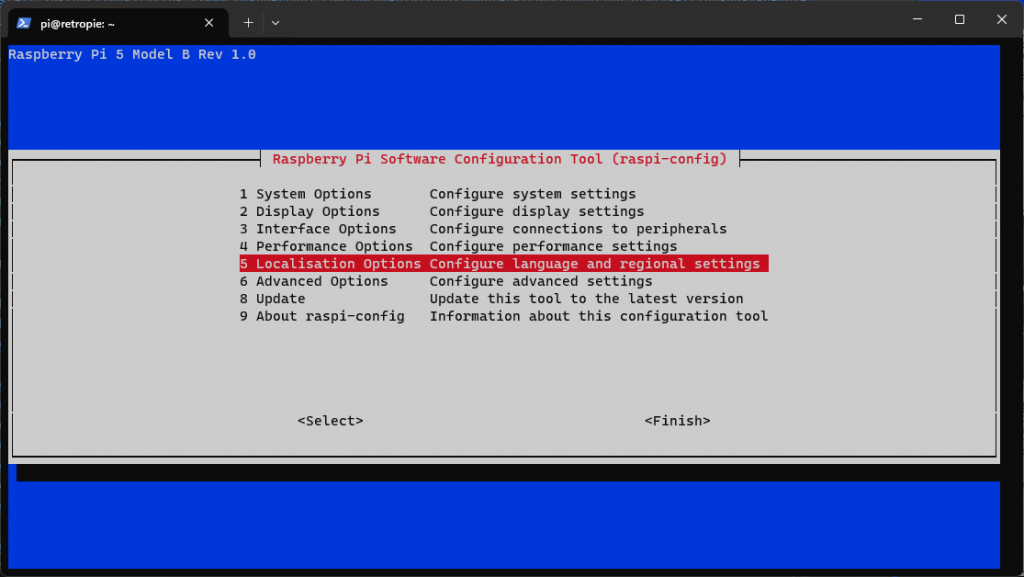Open 3 Interface Options entry
Viewport: 1024px width, 577px height.
(318, 229)
